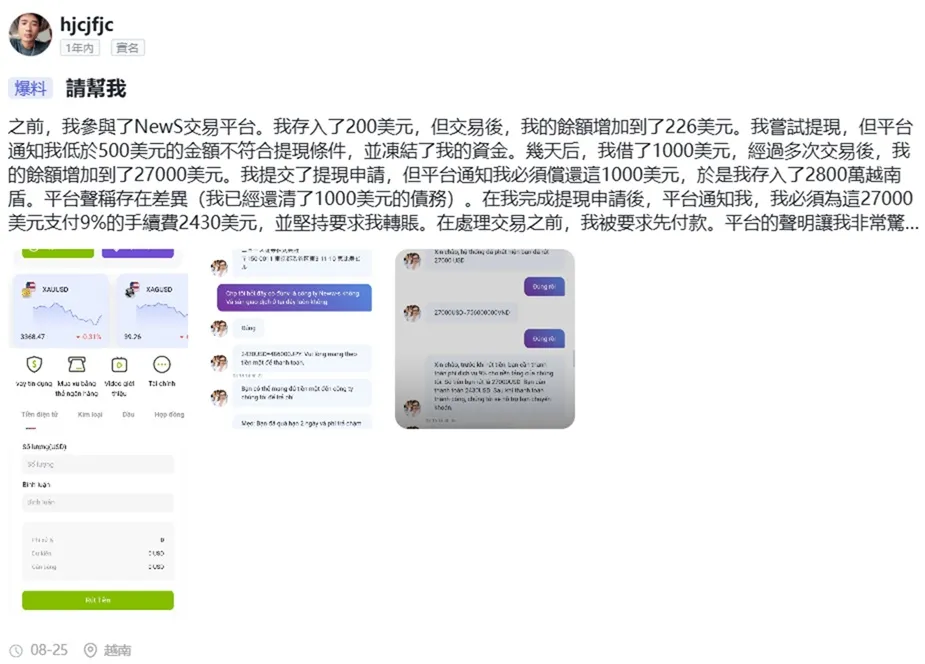The image size is (925, 664).
Task: Click the clock icon beside the date
Action: pos(16,650)
